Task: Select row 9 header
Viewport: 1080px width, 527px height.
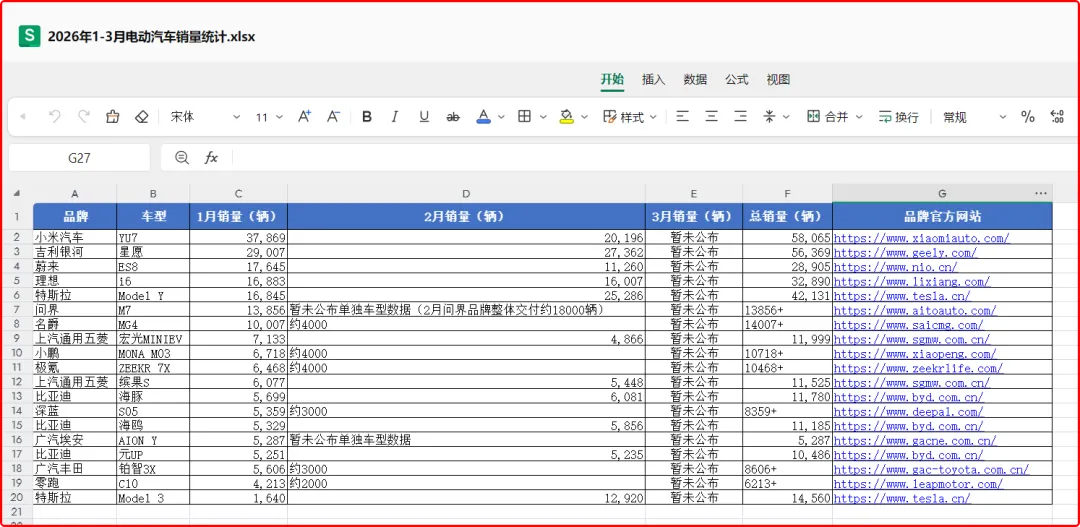Action: click(17, 338)
